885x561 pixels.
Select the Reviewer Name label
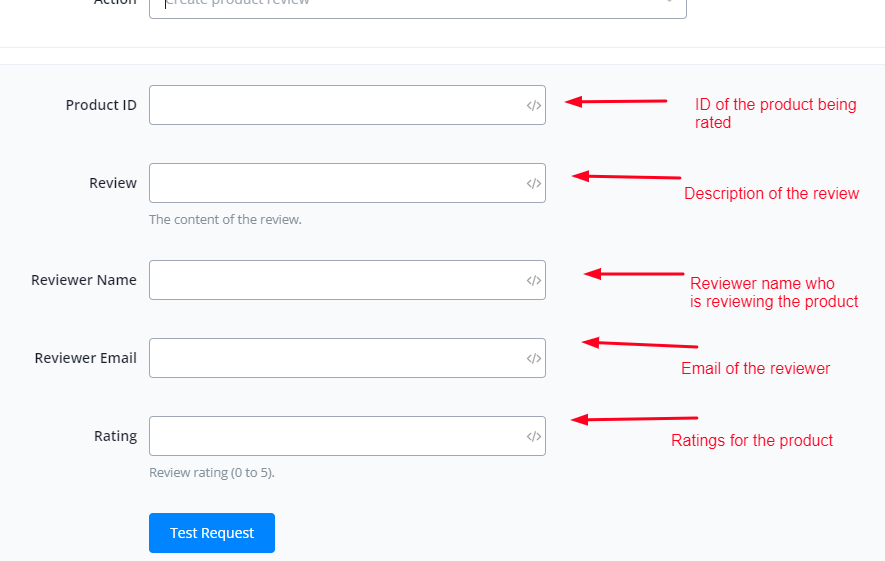click(84, 280)
